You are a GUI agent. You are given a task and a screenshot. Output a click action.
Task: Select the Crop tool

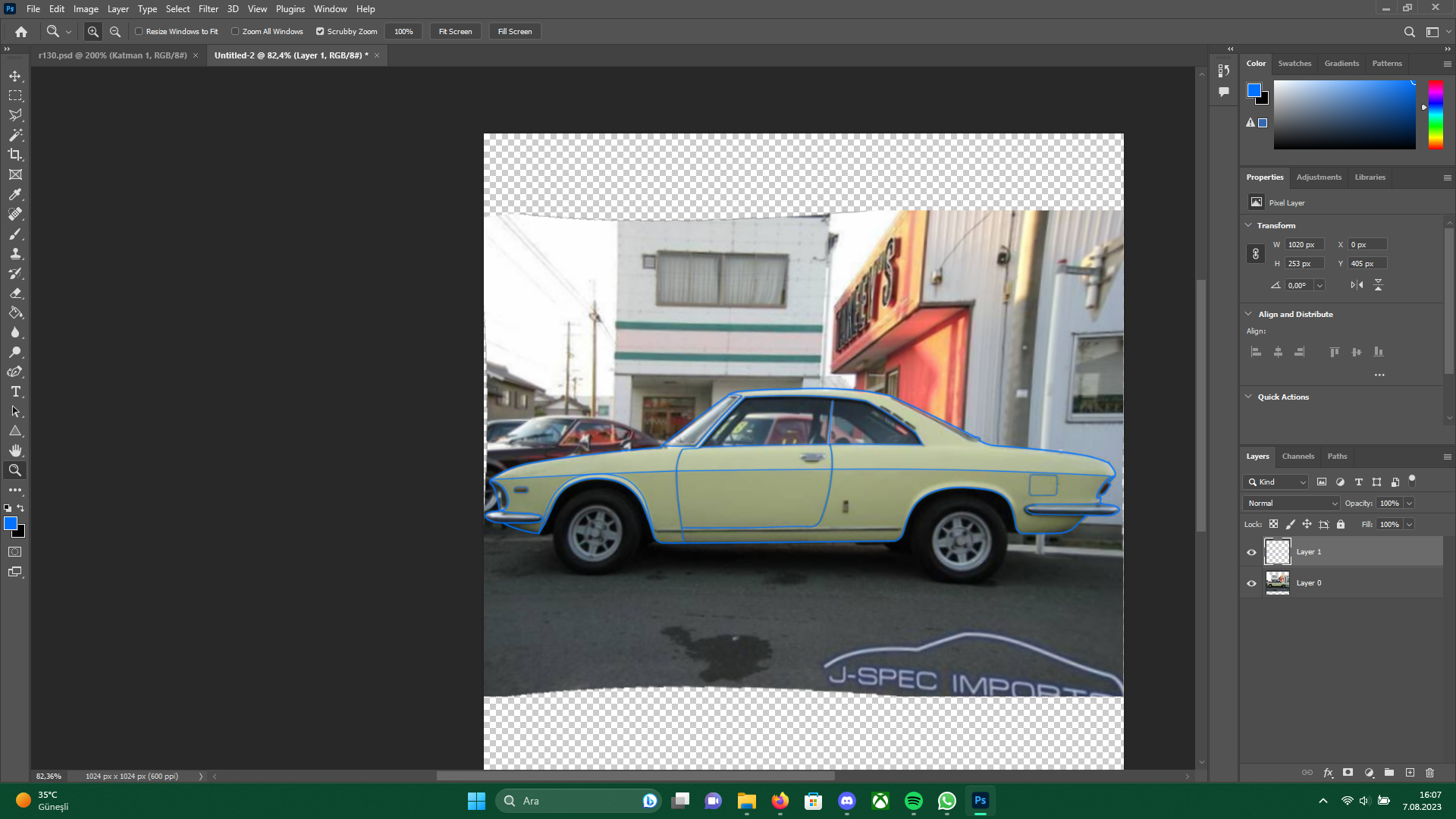pos(15,155)
